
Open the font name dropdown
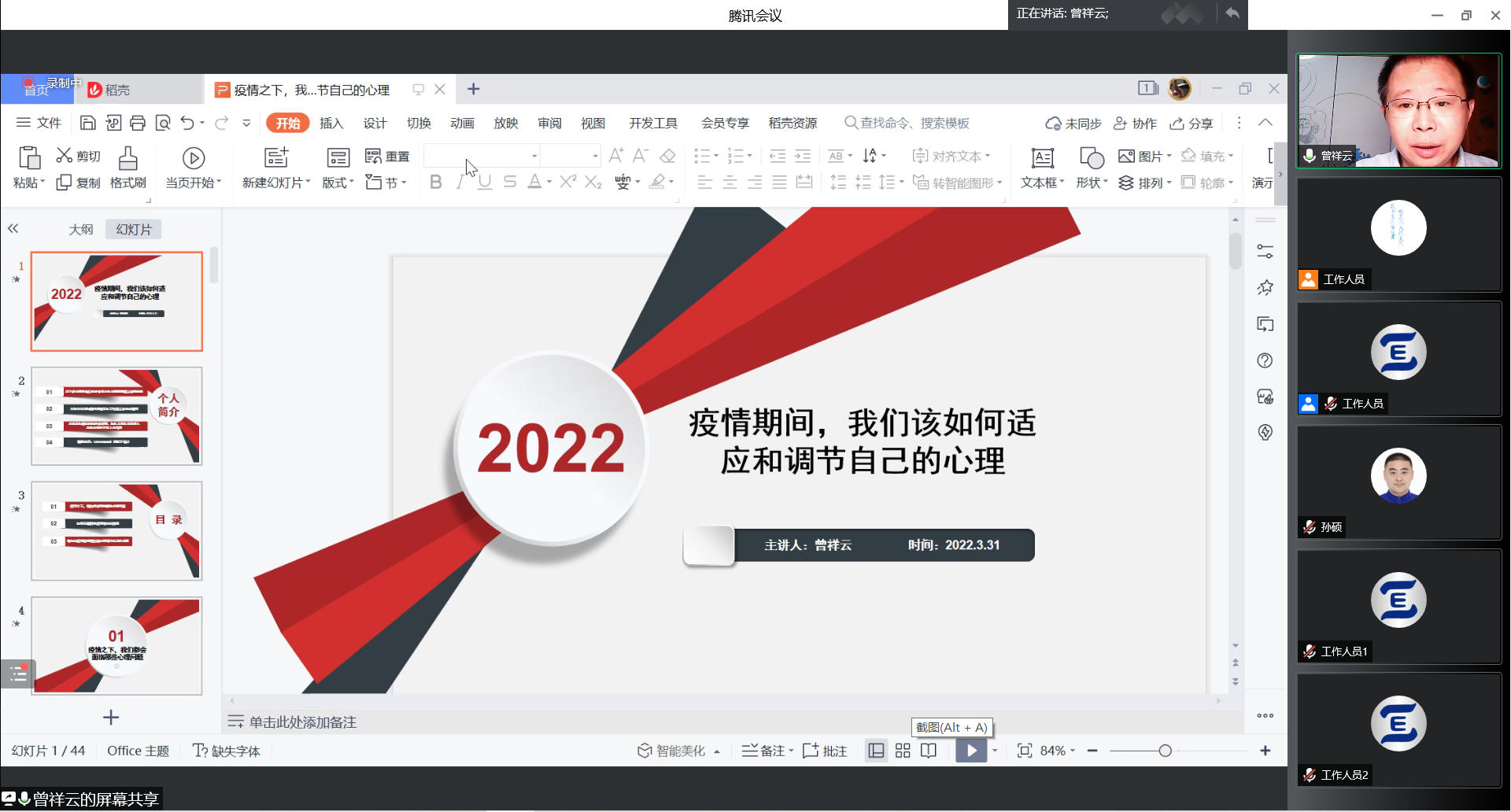534,156
